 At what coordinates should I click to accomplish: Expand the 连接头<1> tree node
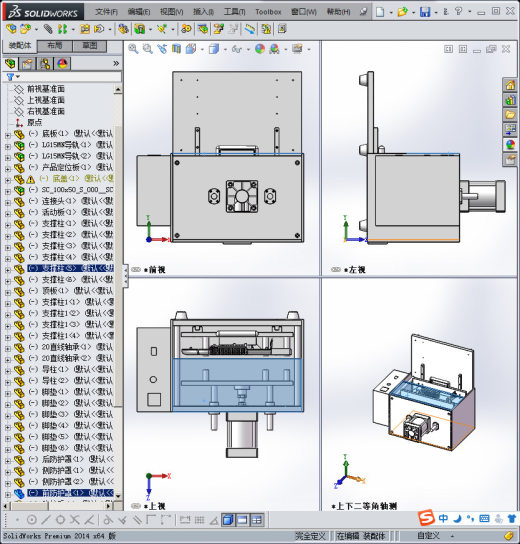coord(8,202)
